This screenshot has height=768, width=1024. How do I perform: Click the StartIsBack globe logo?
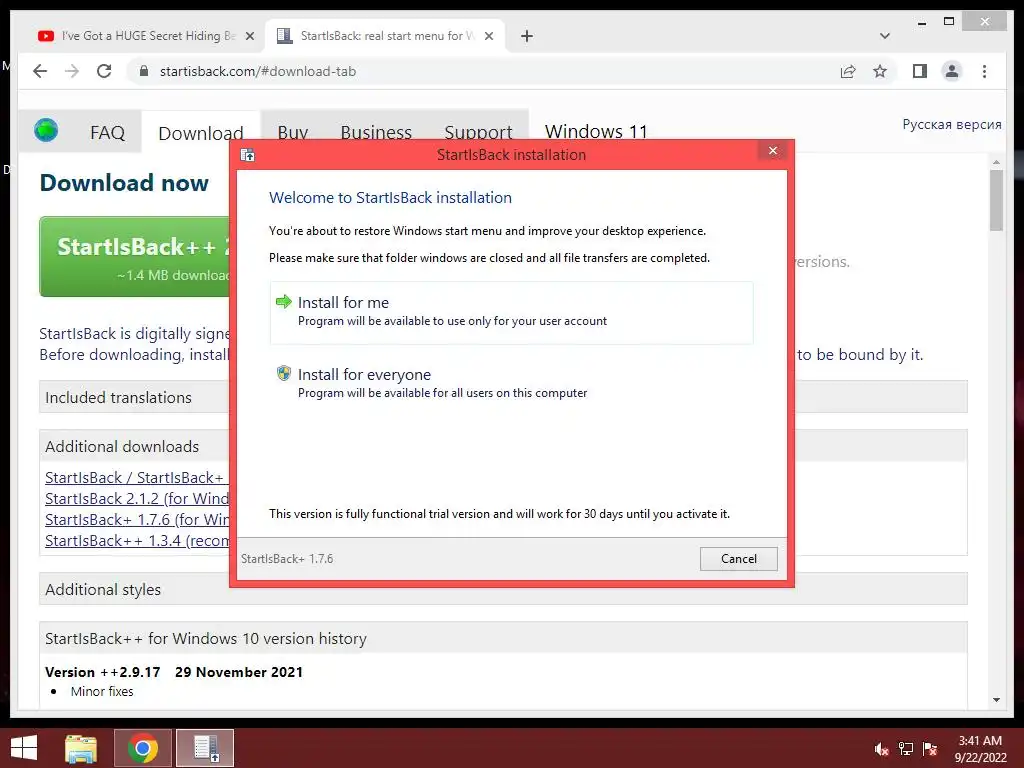pyautogui.click(x=46, y=131)
